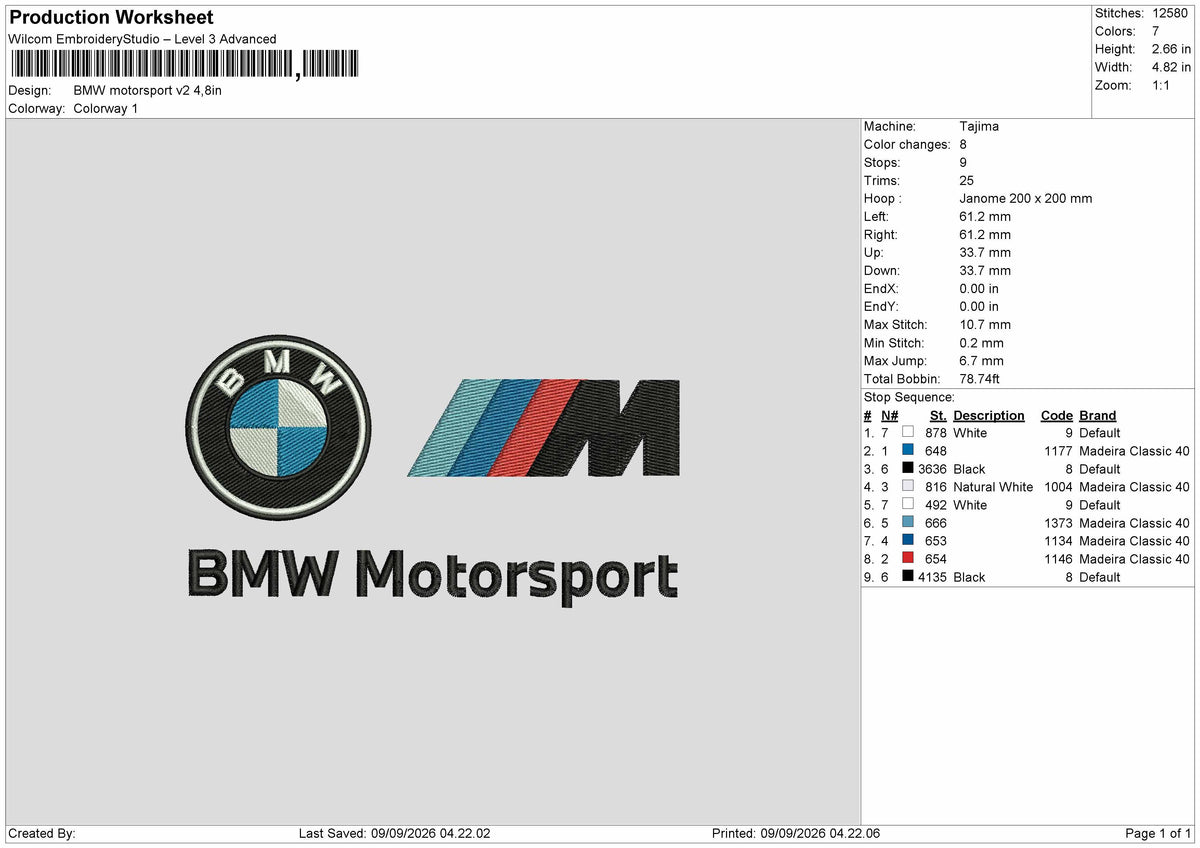Select the Total Bobbin value "78.74ft"

click(980, 380)
